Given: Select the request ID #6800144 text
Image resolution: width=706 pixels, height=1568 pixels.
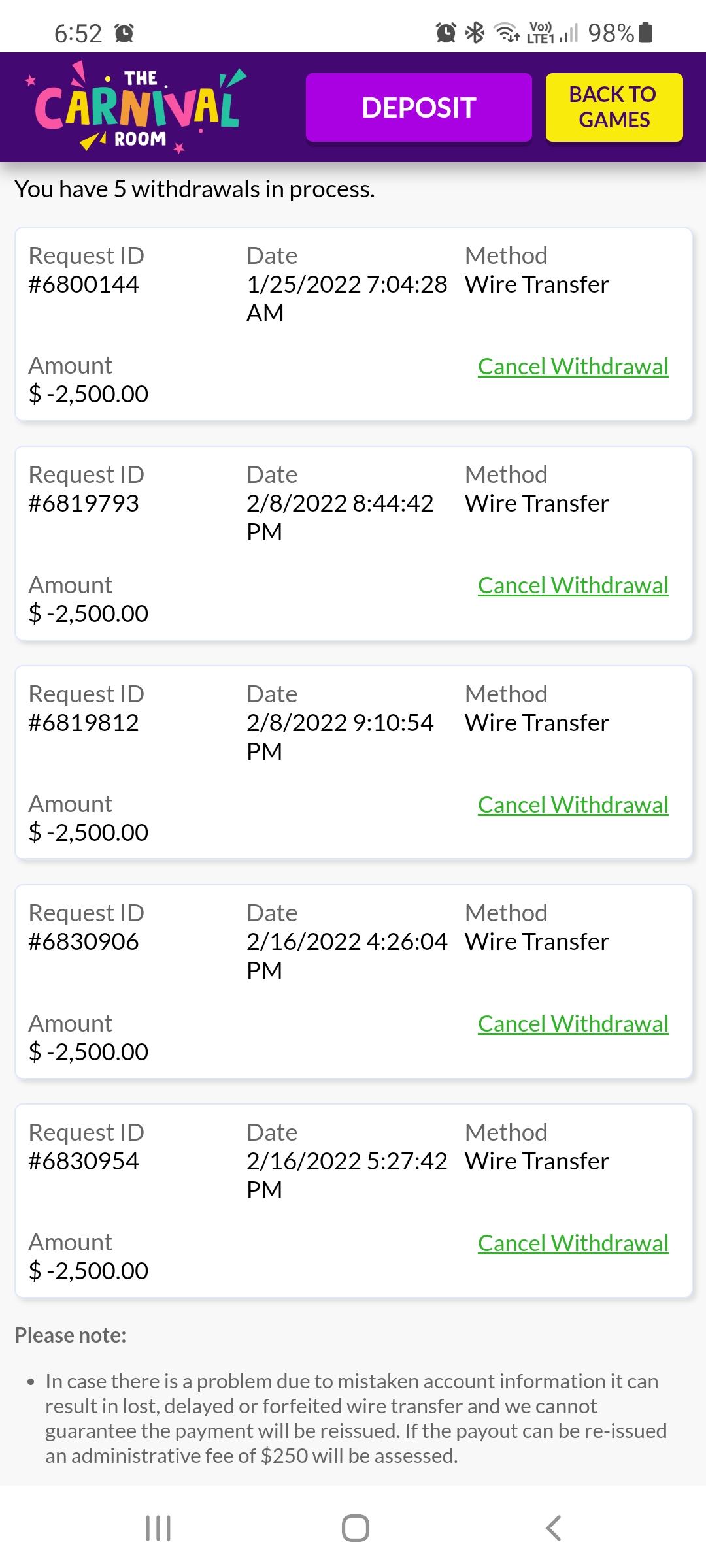Looking at the screenshot, I should (84, 285).
